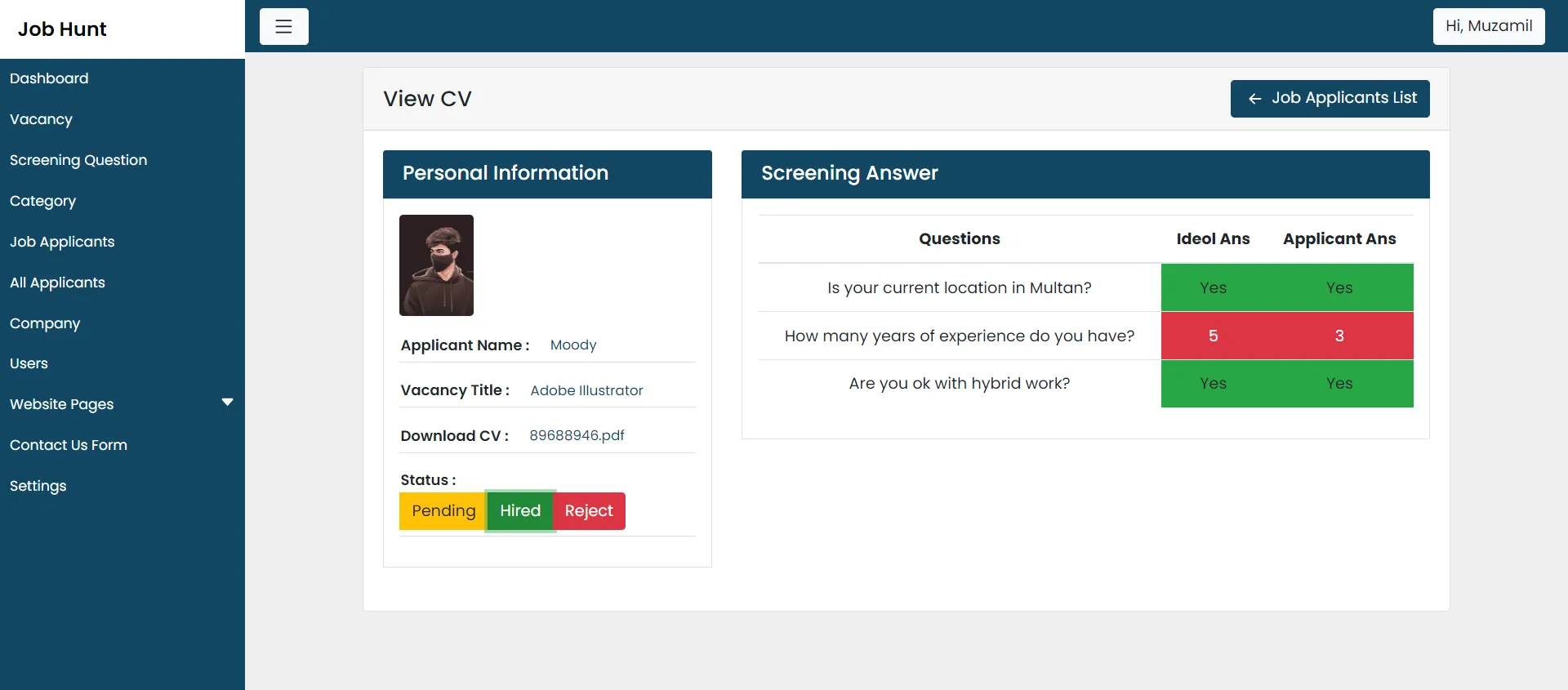Viewport: 1568px width, 690px height.
Task: Mark the applicant as Hired
Action: (x=520, y=511)
